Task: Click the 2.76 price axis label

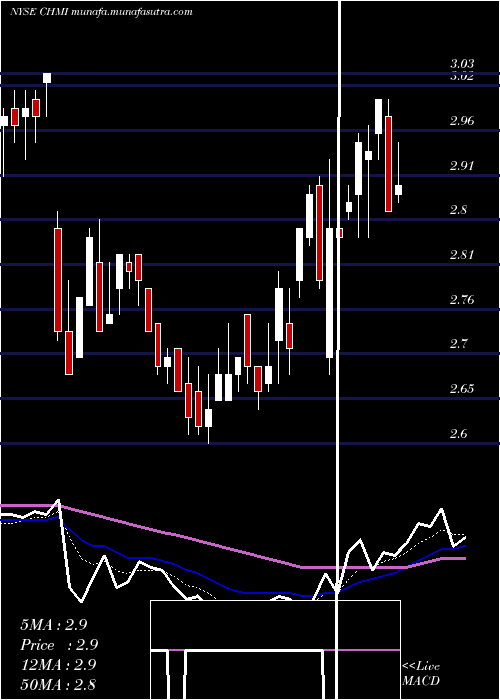Action: coord(462,300)
